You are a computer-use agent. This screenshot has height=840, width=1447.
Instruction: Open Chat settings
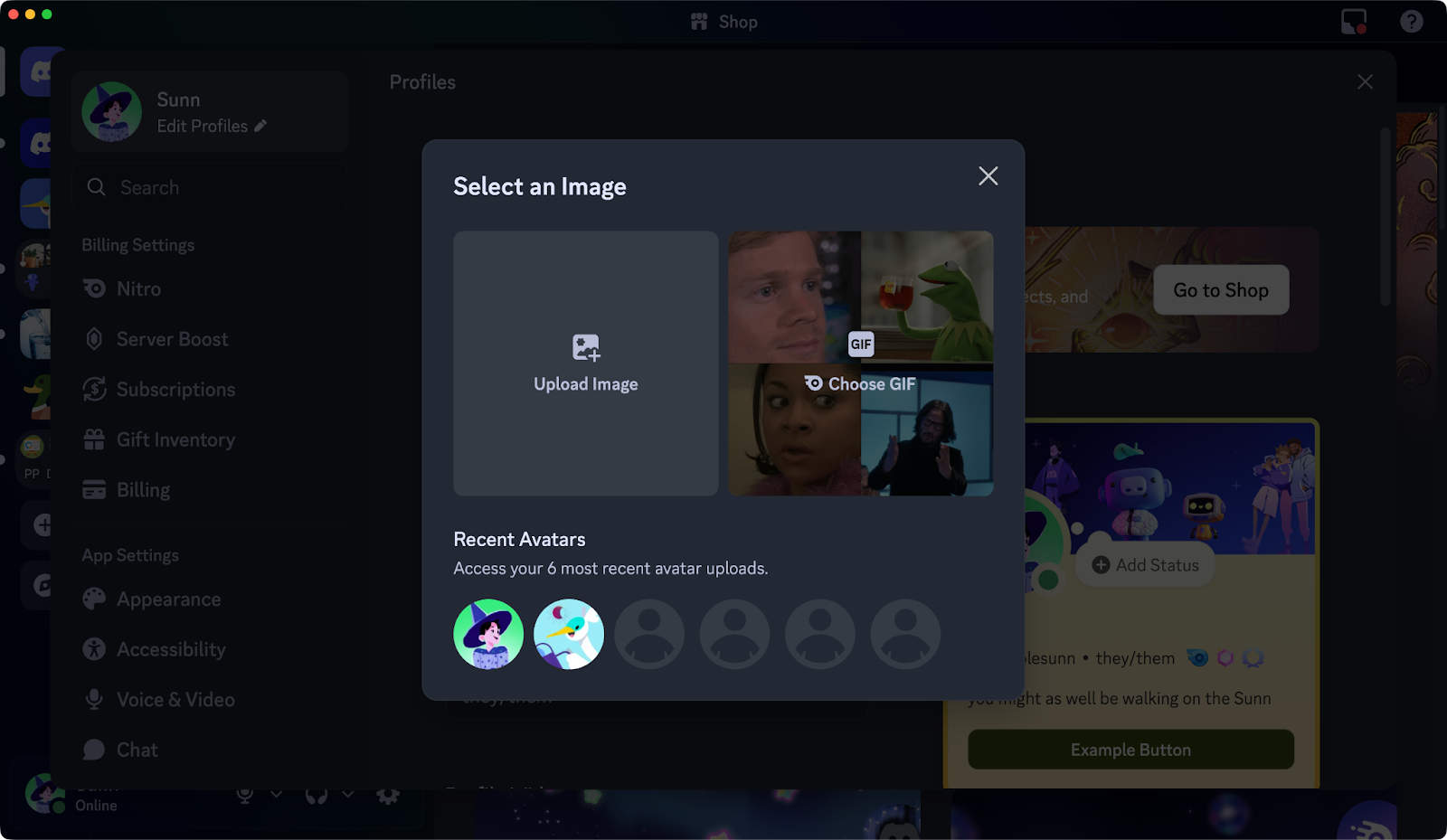point(210,750)
